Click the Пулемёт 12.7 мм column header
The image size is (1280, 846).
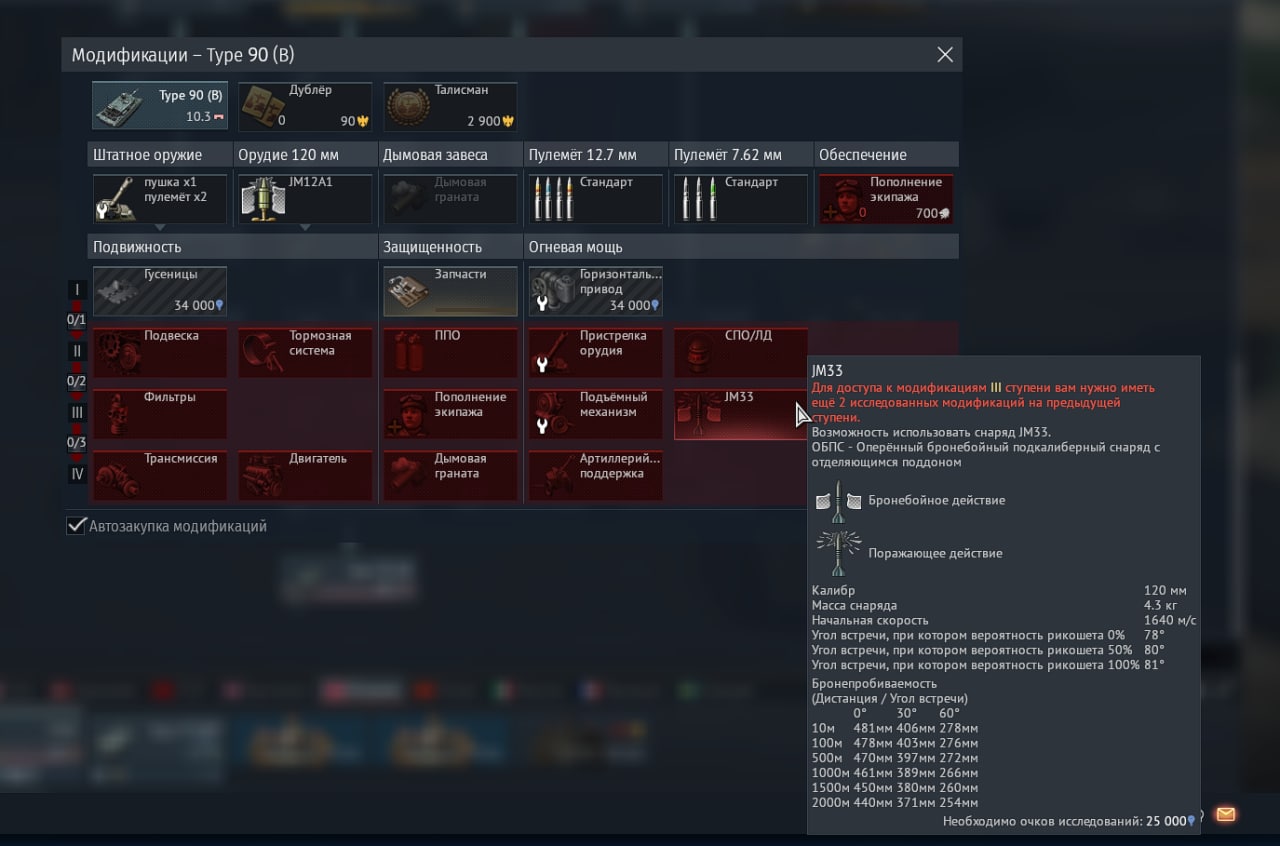595,155
